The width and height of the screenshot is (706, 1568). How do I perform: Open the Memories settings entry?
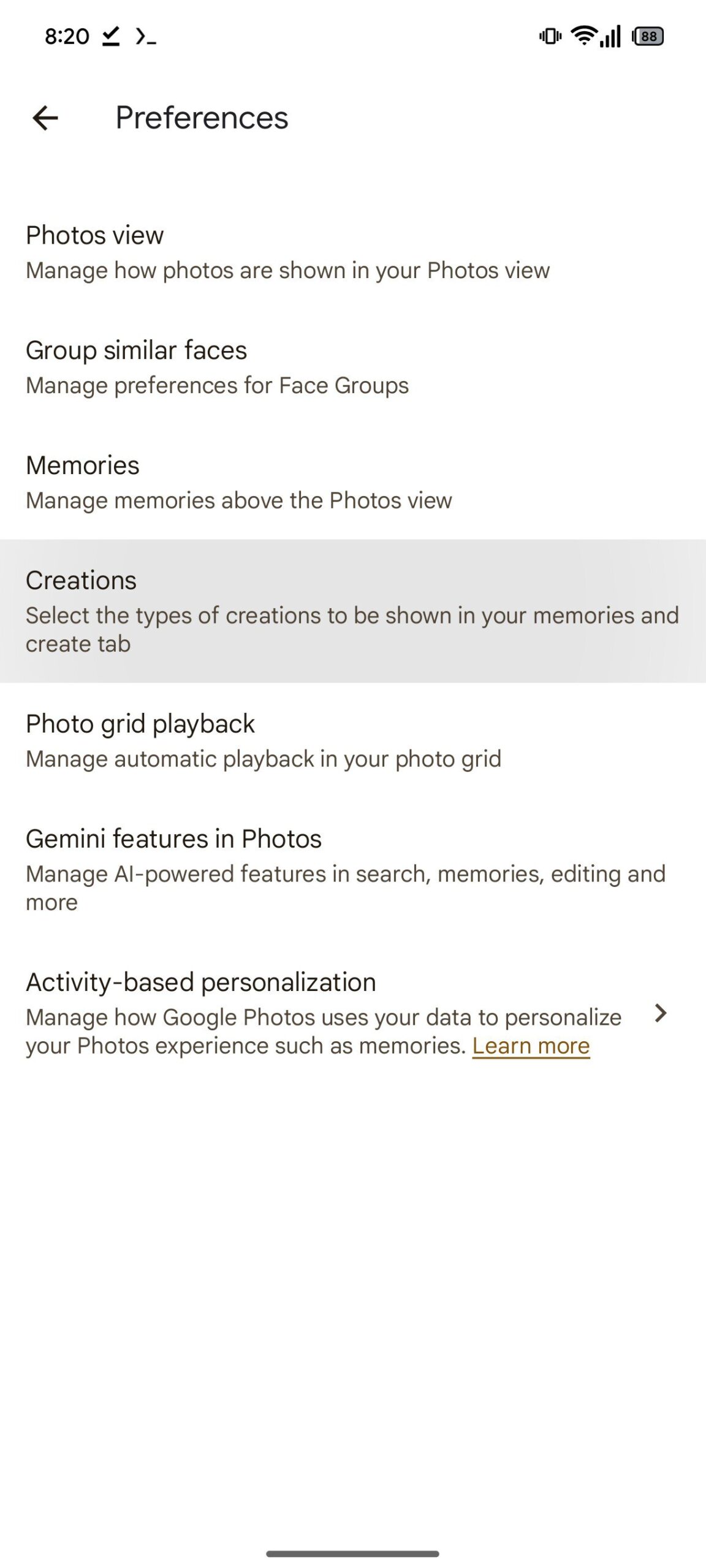pos(353,483)
